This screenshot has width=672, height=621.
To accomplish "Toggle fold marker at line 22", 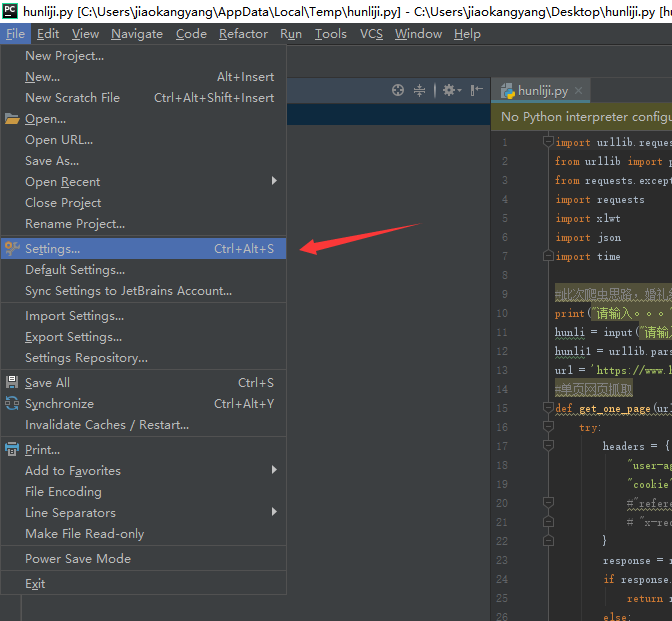I will click(548, 541).
